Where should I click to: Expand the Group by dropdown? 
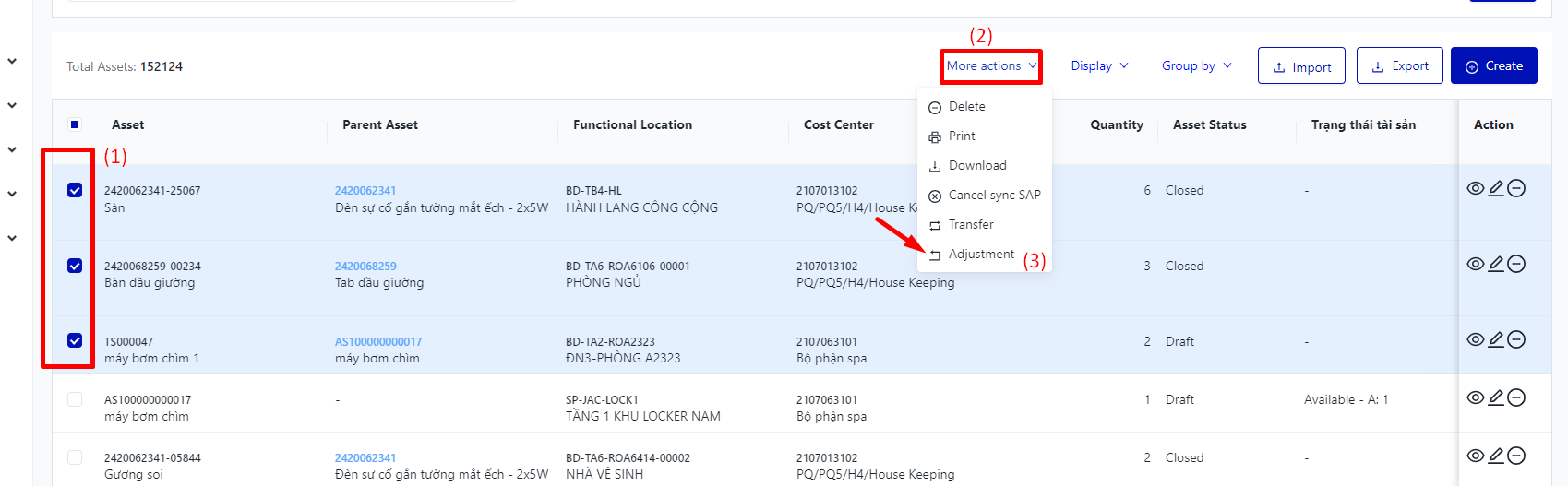(1196, 66)
